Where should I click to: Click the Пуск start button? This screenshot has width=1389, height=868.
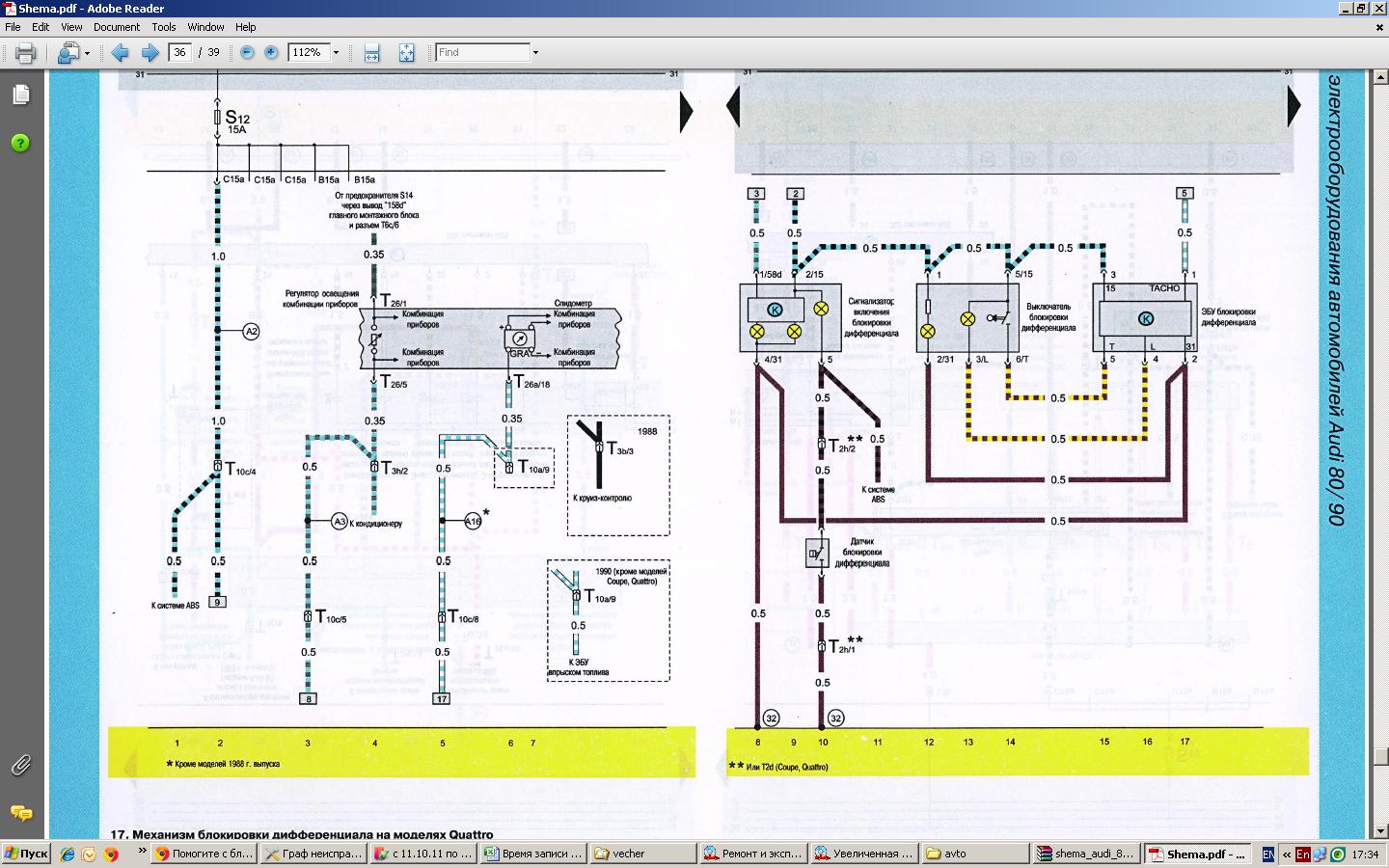27,854
